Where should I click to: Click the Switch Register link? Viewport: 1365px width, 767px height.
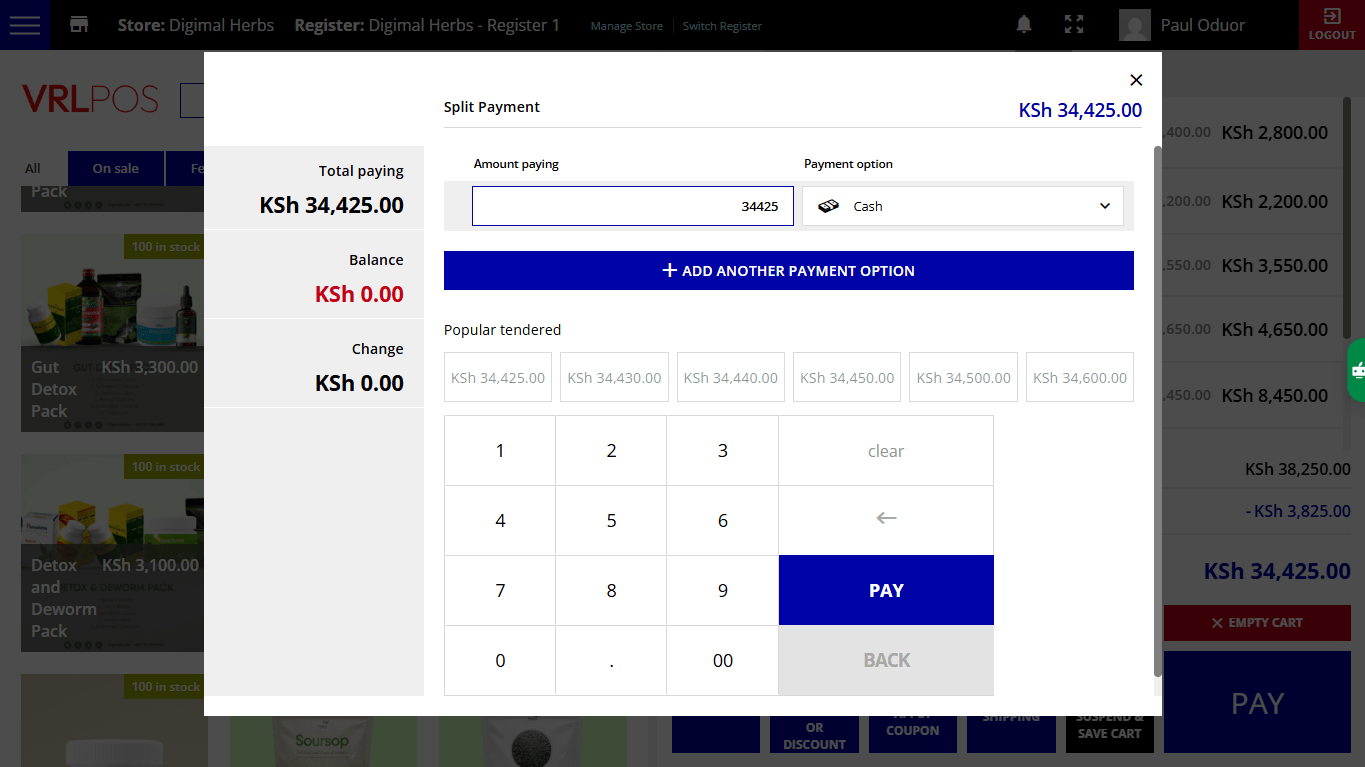[722, 26]
